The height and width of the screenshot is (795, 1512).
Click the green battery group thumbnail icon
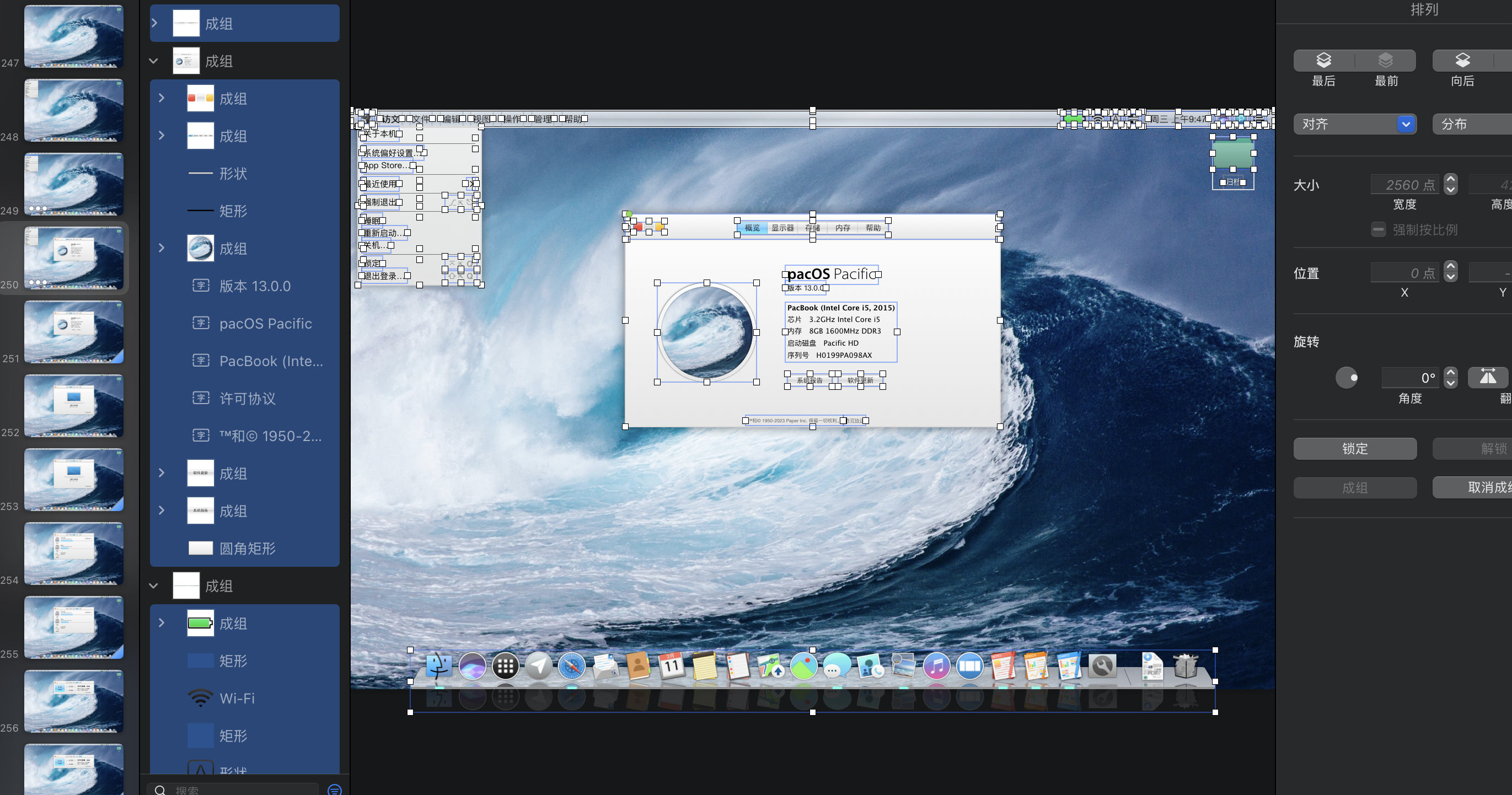click(x=200, y=623)
